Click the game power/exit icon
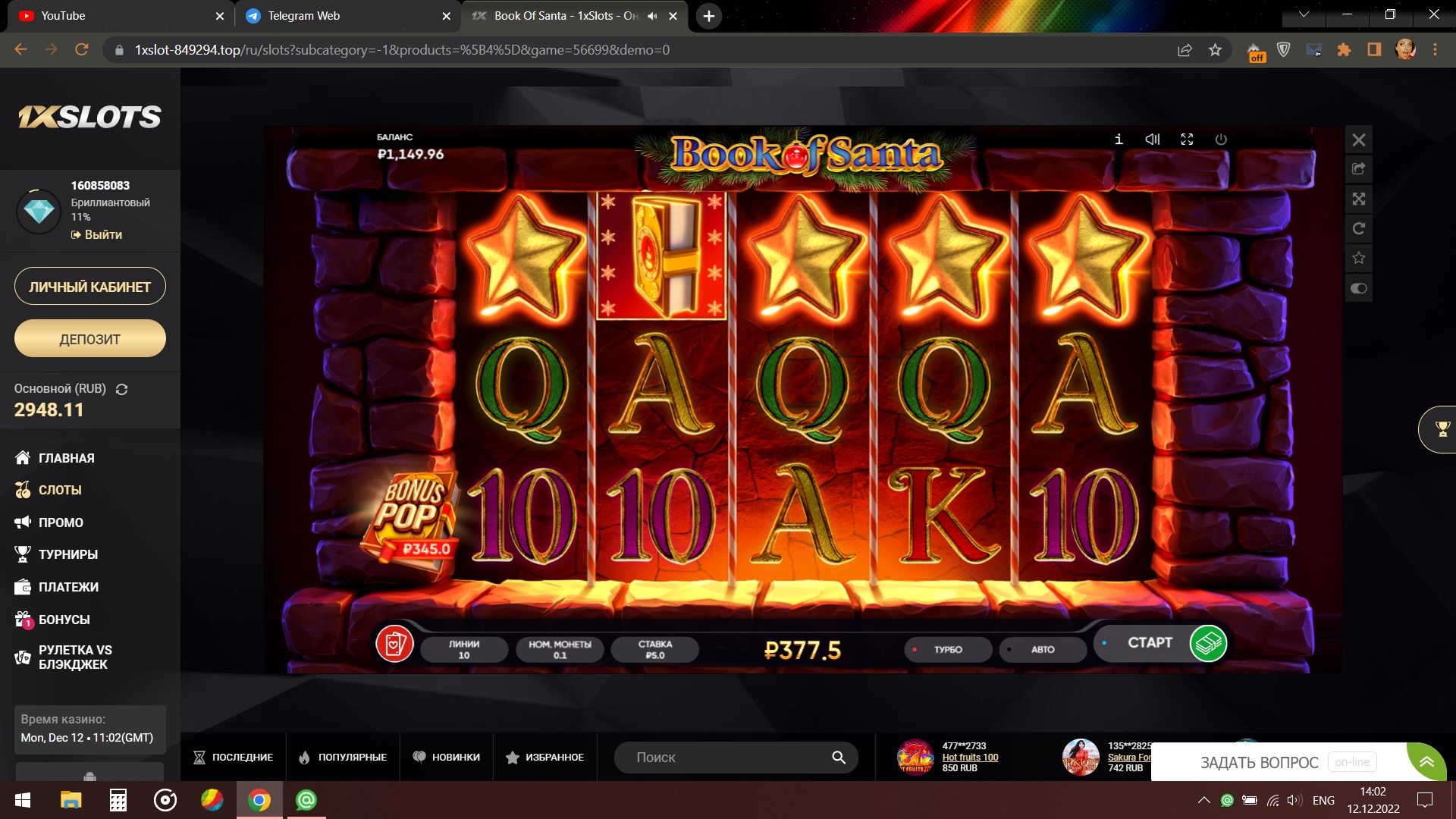 (x=1221, y=140)
